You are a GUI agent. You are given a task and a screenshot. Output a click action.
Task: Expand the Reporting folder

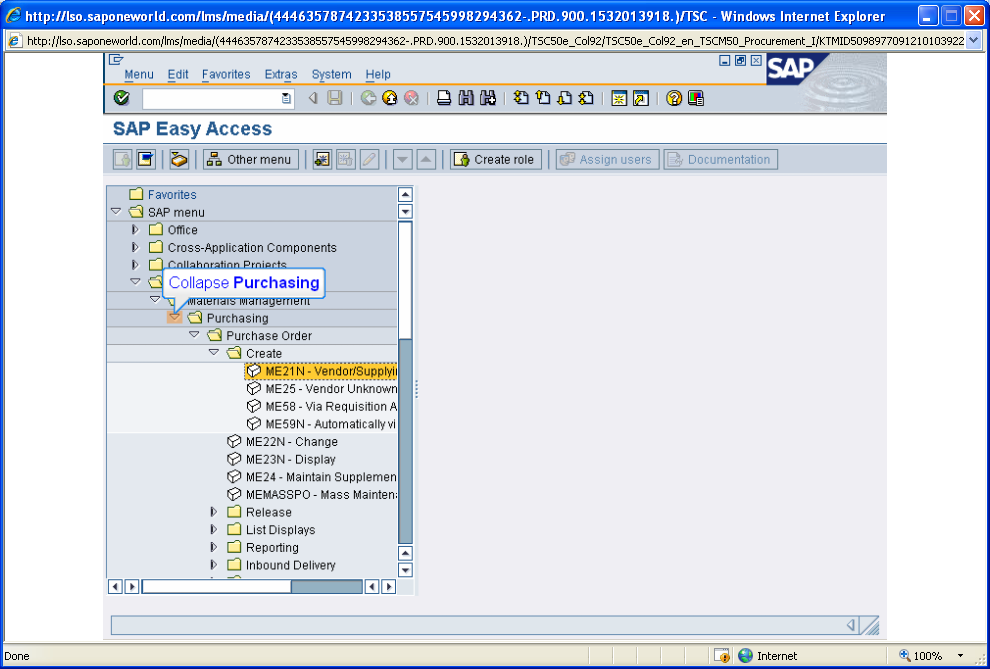tap(213, 547)
